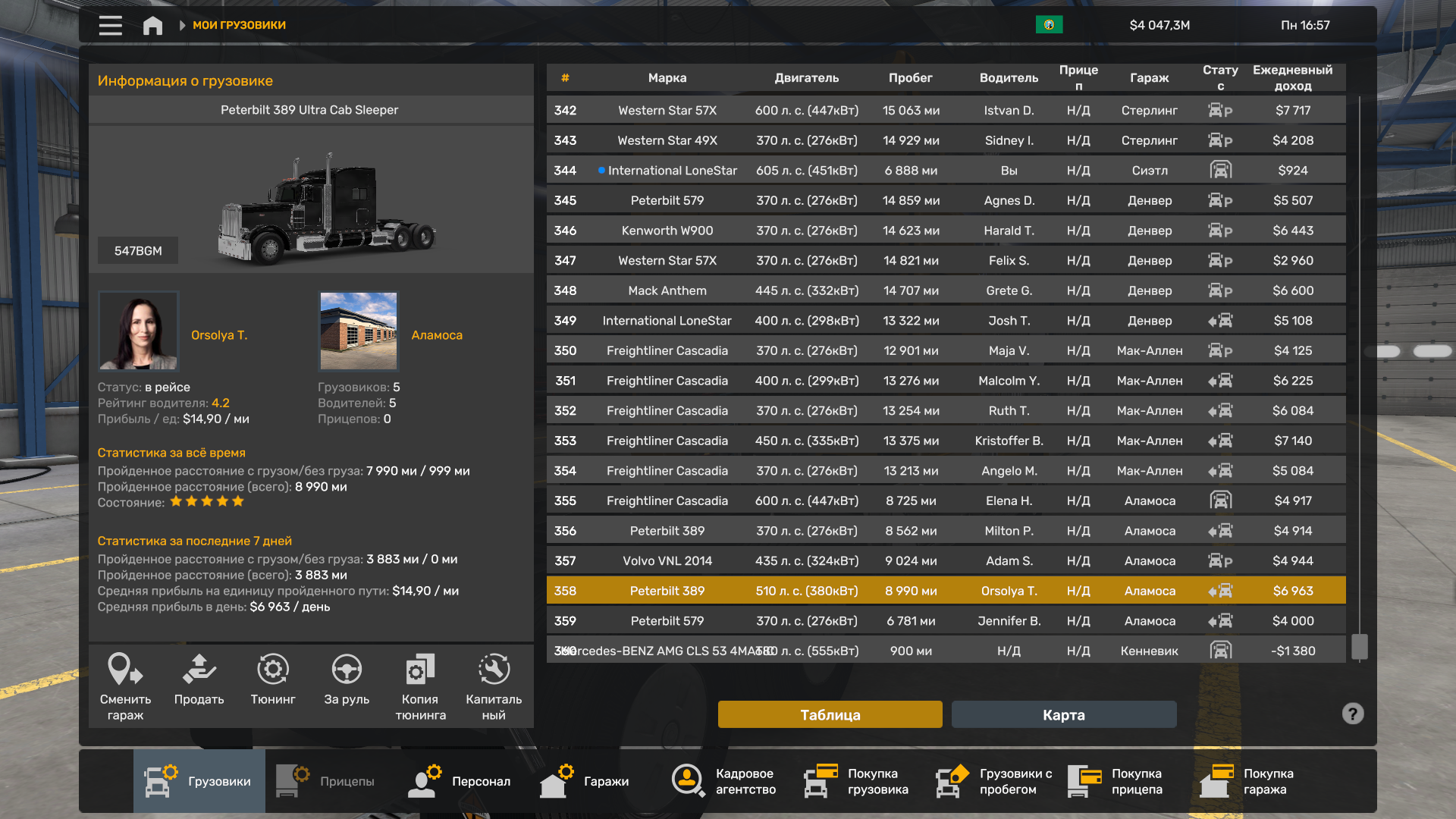Click the Copy tuning icon
This screenshot has width=1456, height=819.
click(420, 670)
